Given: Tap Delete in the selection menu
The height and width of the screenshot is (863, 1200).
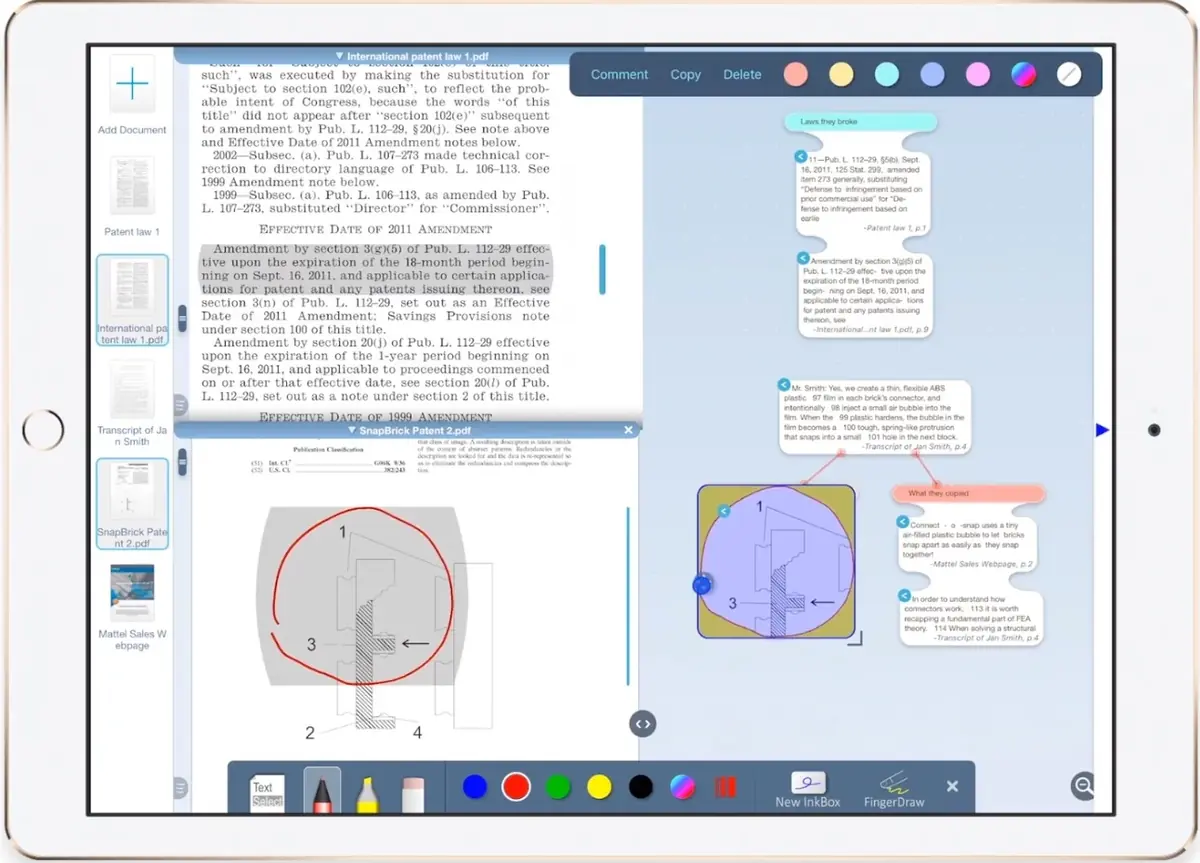Looking at the screenshot, I should pos(742,74).
